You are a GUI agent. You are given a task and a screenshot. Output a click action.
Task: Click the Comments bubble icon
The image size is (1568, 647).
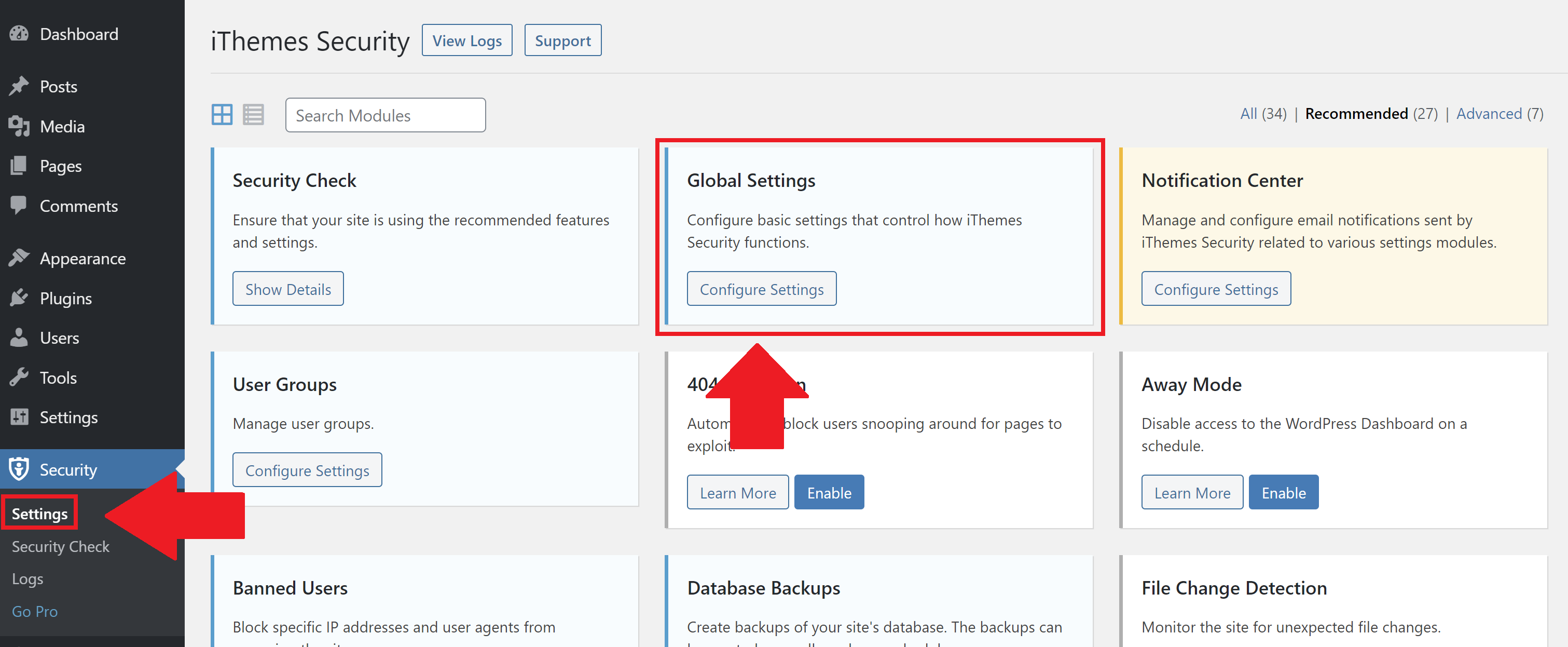[x=20, y=206]
